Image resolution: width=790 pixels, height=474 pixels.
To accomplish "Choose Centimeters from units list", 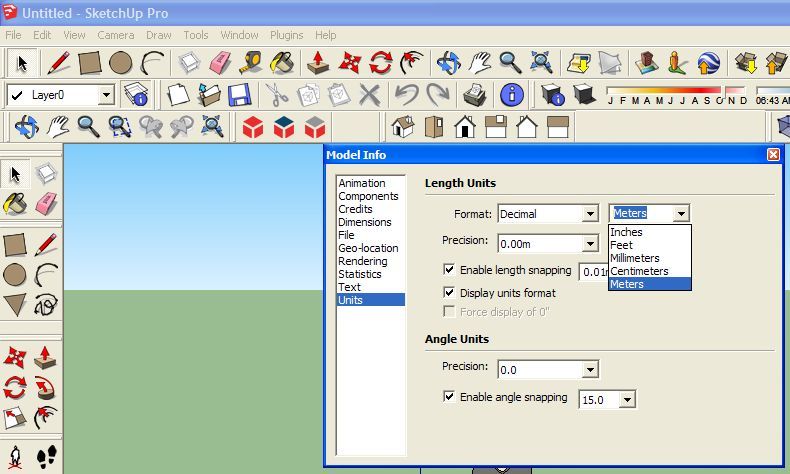I will (x=649, y=271).
